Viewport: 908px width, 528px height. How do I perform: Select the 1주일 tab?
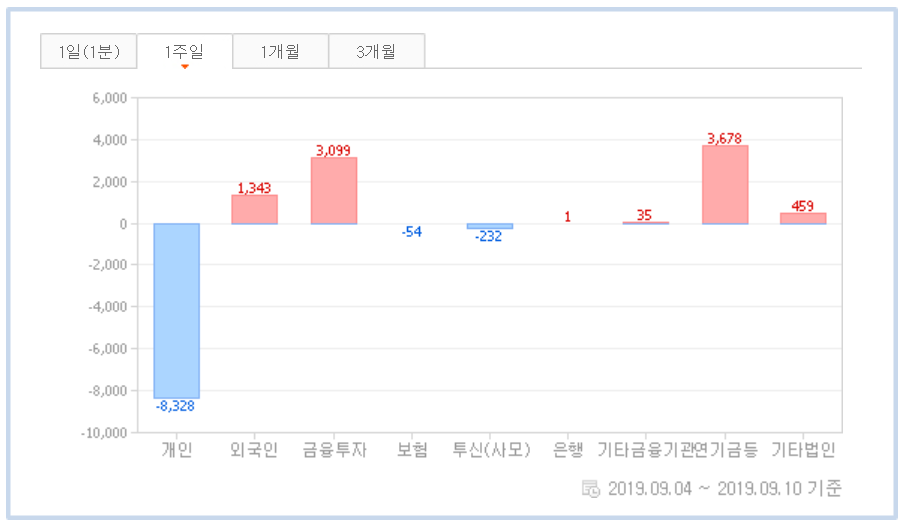[x=185, y=52]
